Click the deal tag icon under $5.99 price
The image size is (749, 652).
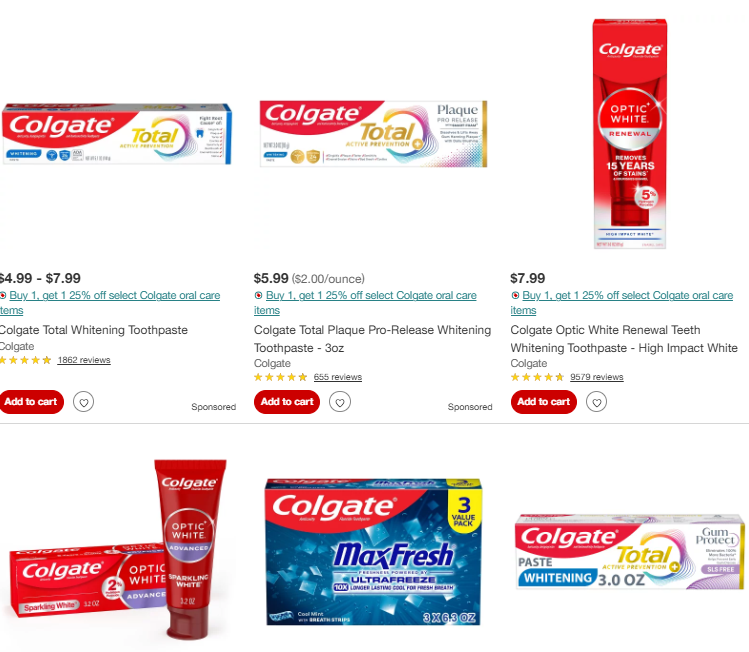point(258,295)
